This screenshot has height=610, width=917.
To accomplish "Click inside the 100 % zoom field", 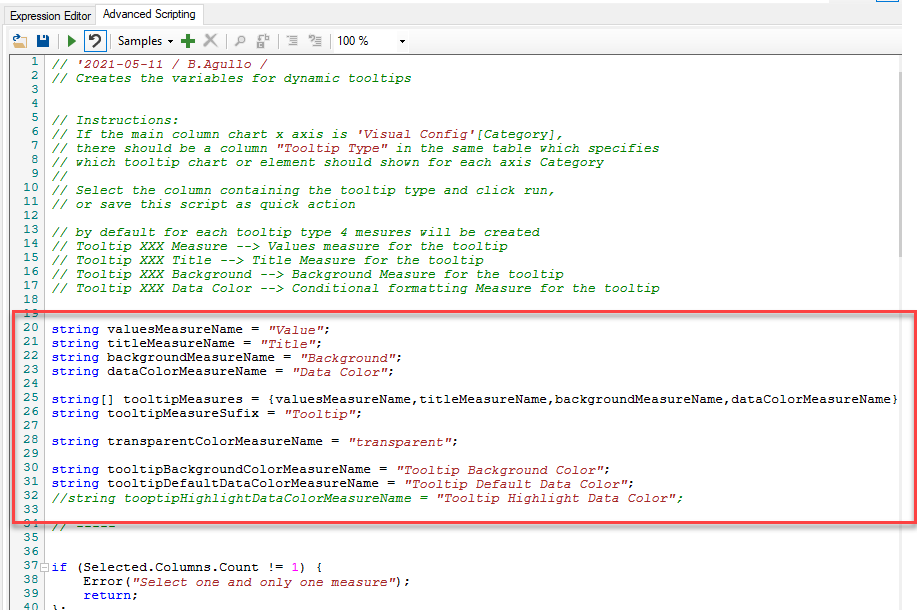I will pos(360,41).
